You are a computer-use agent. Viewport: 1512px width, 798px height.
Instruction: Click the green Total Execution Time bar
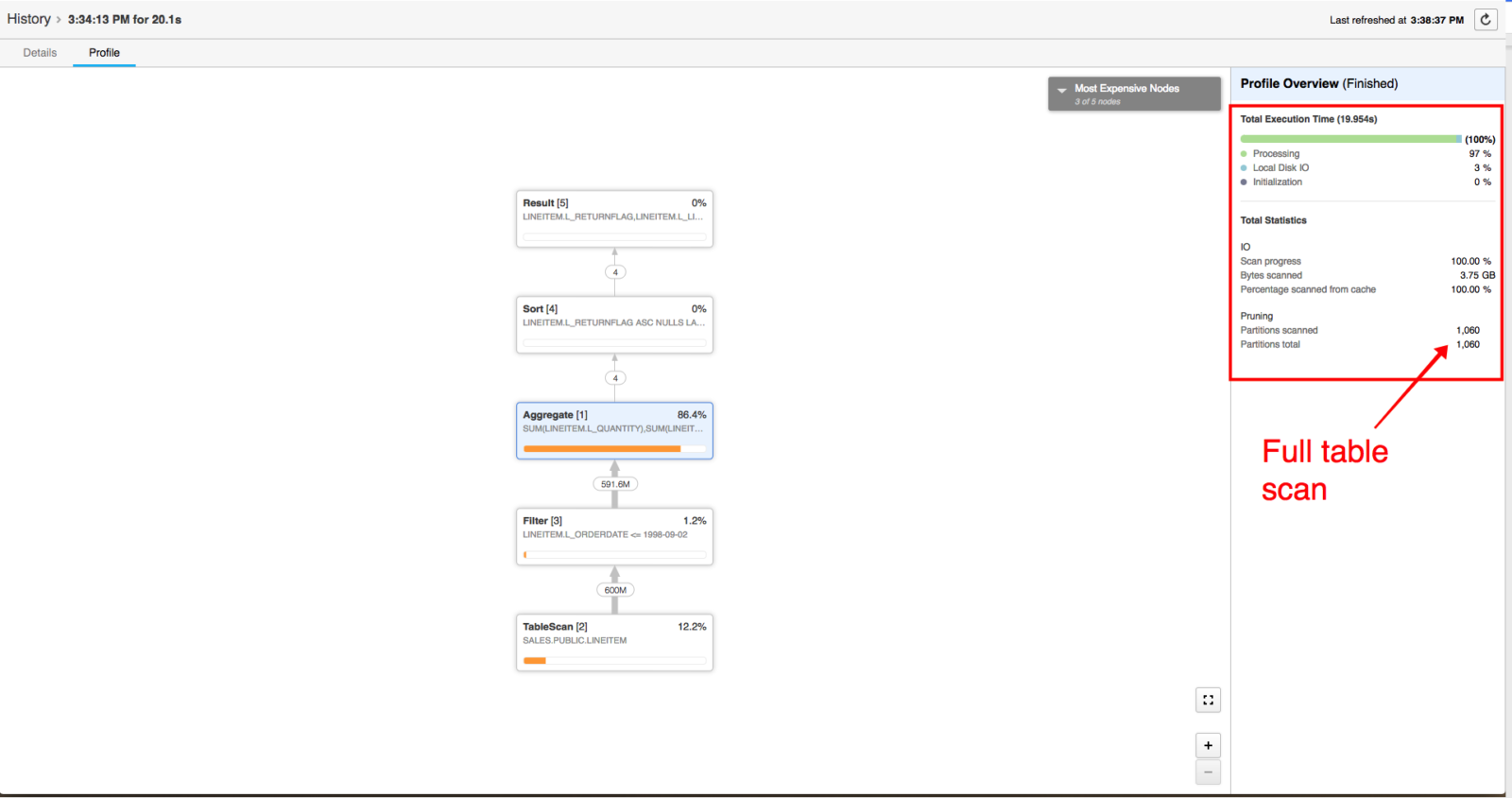point(1350,139)
